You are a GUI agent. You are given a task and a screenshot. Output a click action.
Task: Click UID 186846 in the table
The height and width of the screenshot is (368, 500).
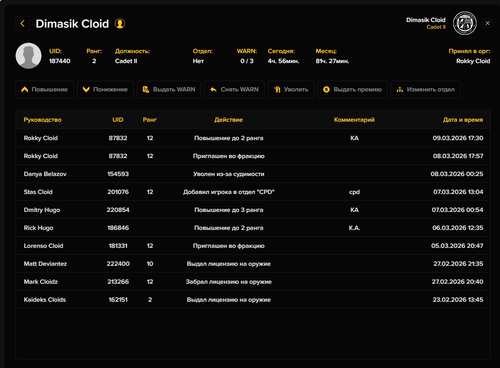(118, 228)
